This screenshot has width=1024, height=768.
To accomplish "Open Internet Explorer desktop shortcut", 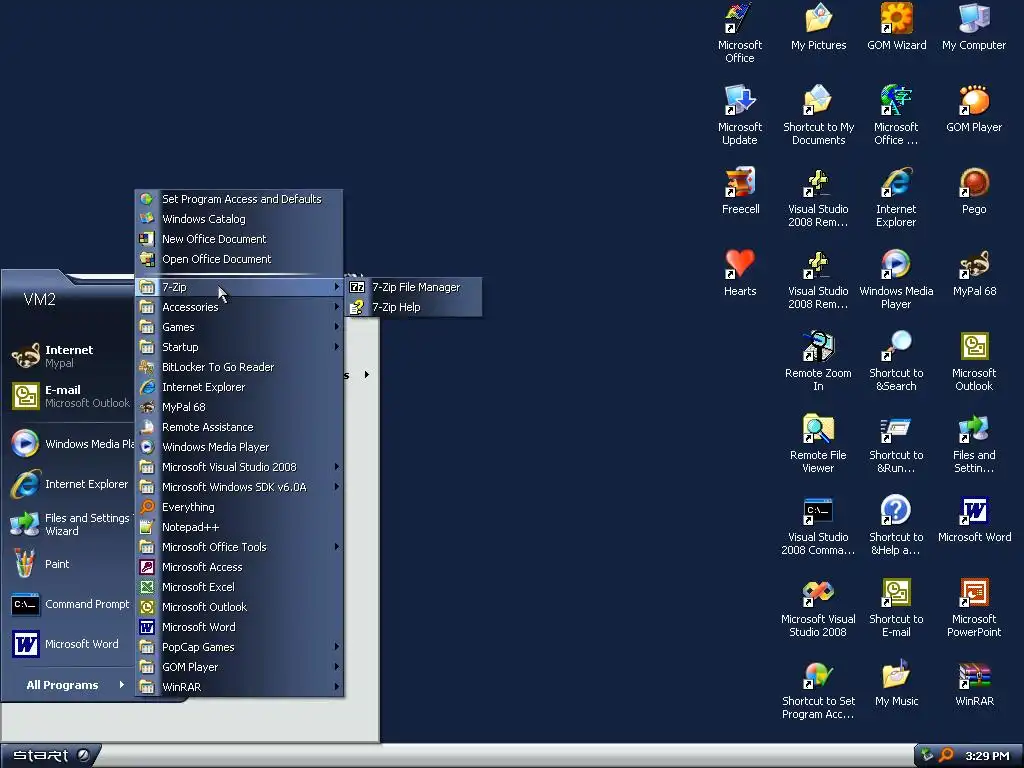I will point(896,197).
